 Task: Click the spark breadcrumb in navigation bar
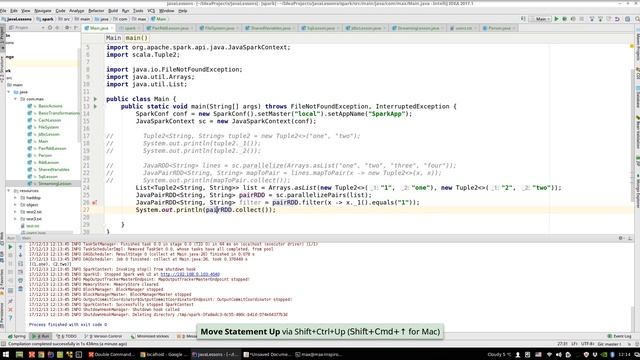[45, 19]
